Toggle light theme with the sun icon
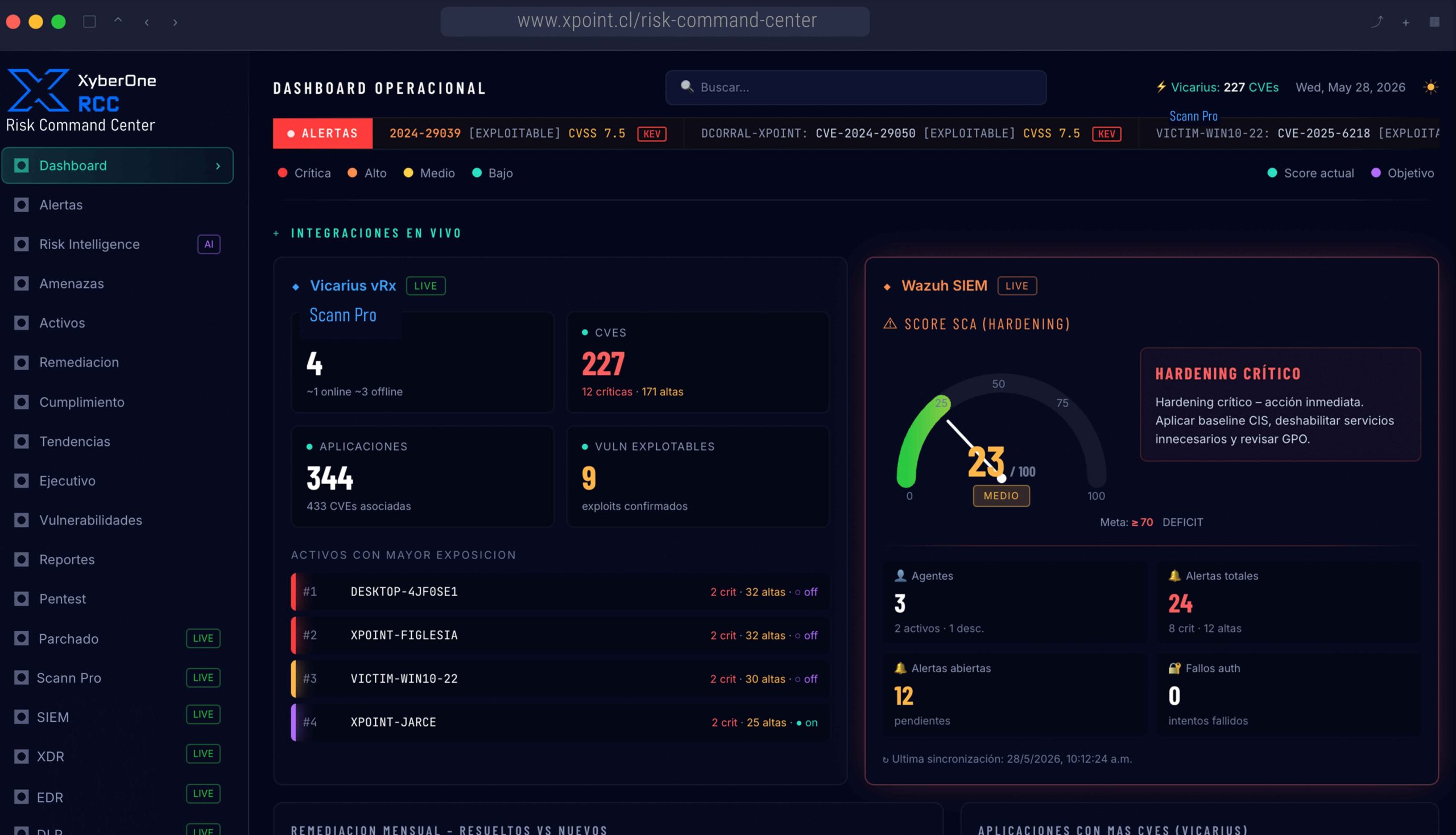 tap(1430, 87)
